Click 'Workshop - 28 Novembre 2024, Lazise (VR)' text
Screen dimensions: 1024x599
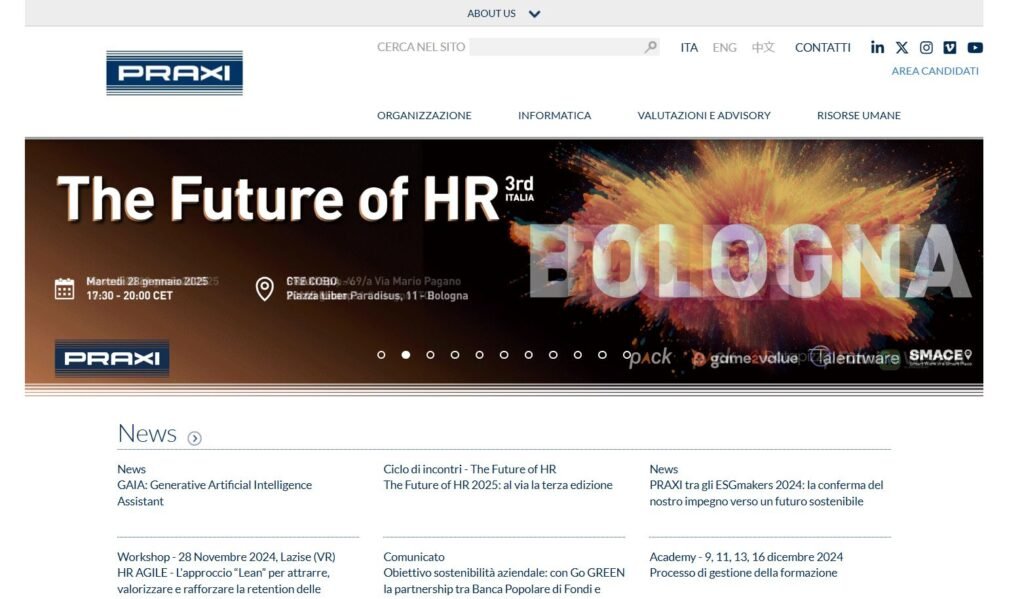pyautogui.click(x=226, y=557)
